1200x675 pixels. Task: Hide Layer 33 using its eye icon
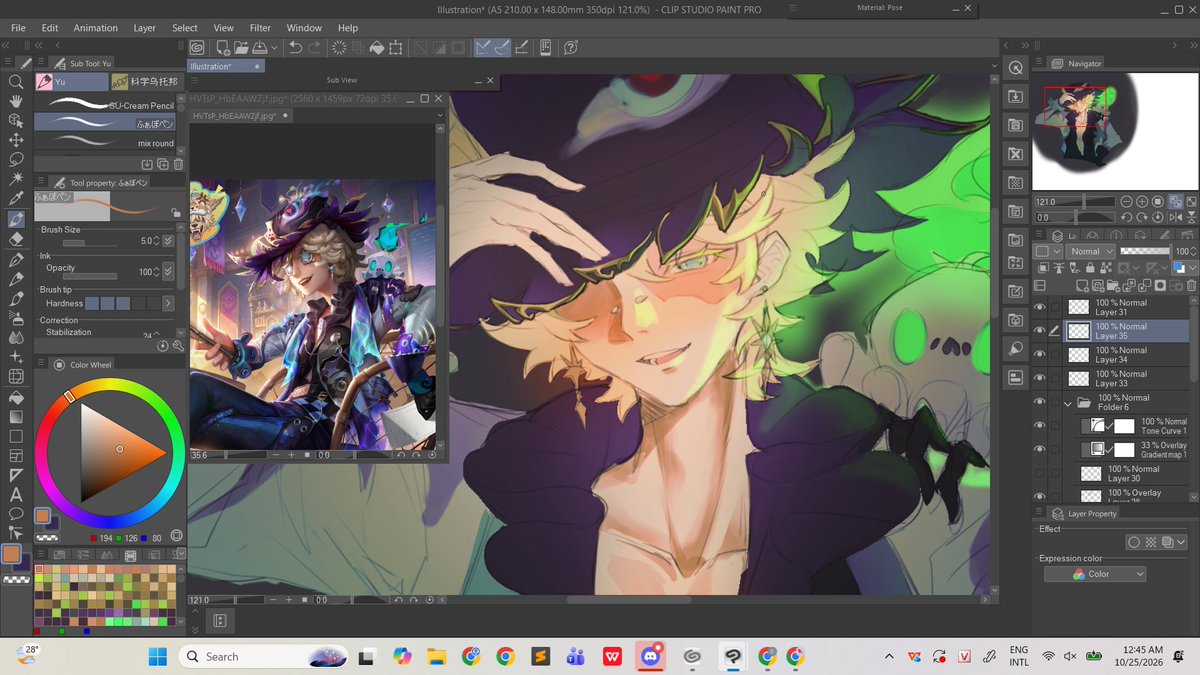[x=1040, y=379]
